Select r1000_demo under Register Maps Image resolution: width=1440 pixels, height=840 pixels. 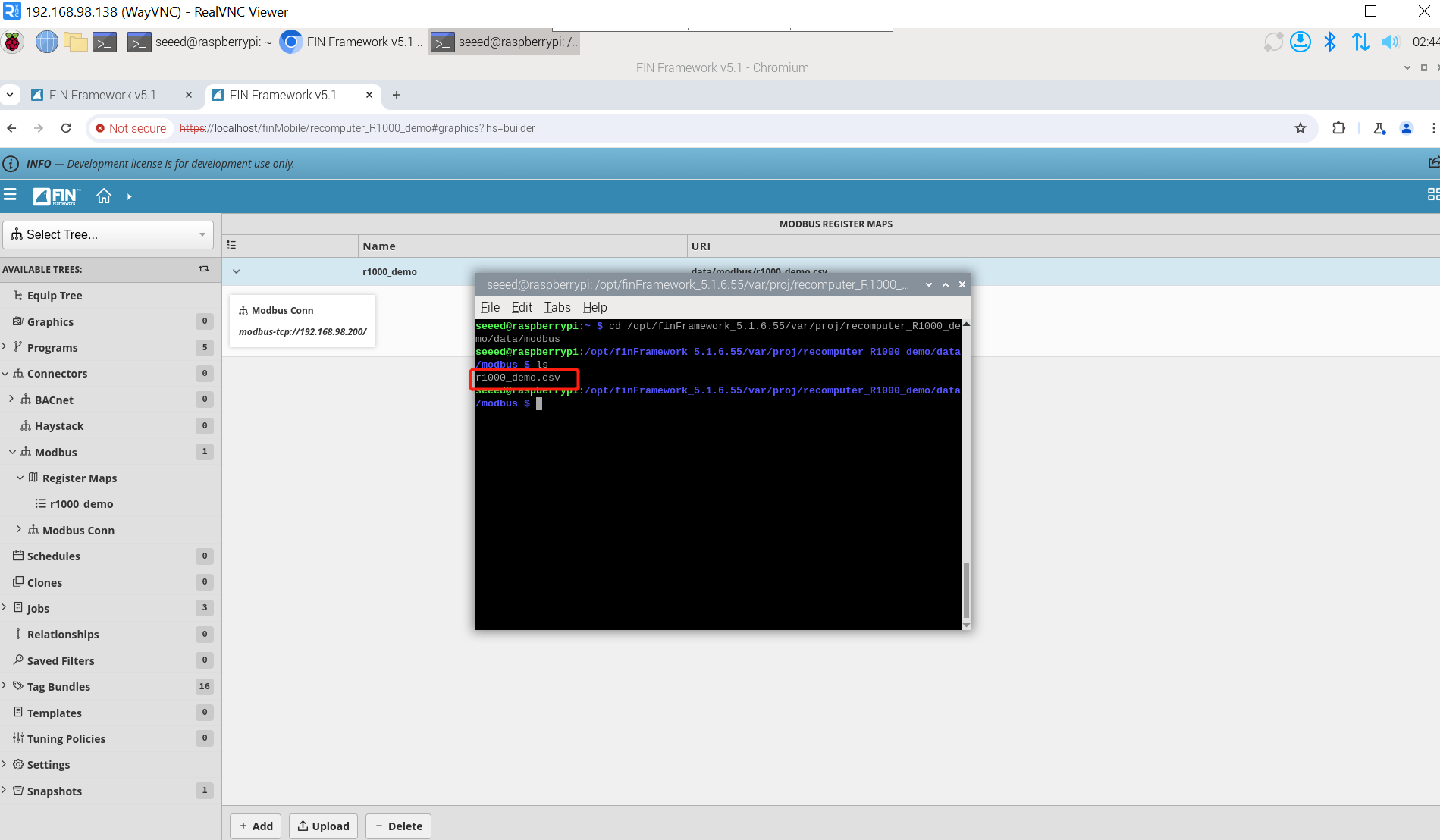click(81, 504)
